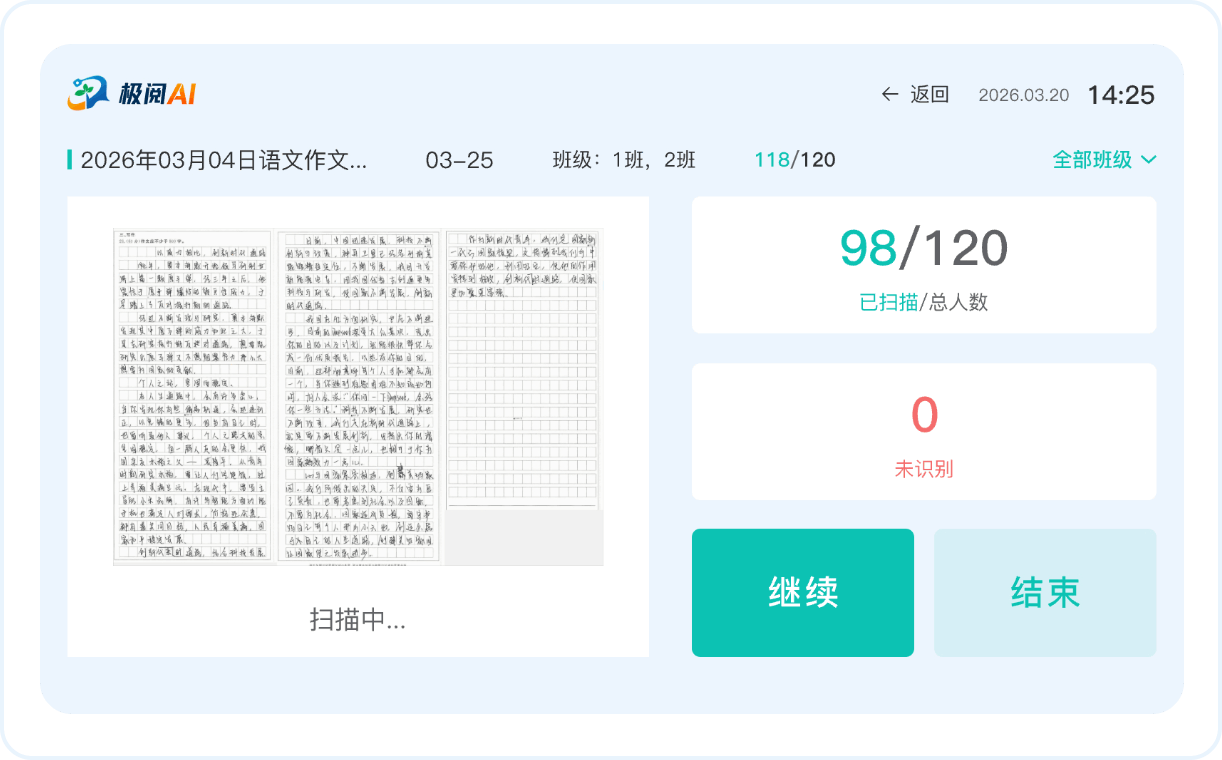Click exam title 2026年03月04日语文作文...
This screenshot has width=1222, height=760.
[223, 160]
